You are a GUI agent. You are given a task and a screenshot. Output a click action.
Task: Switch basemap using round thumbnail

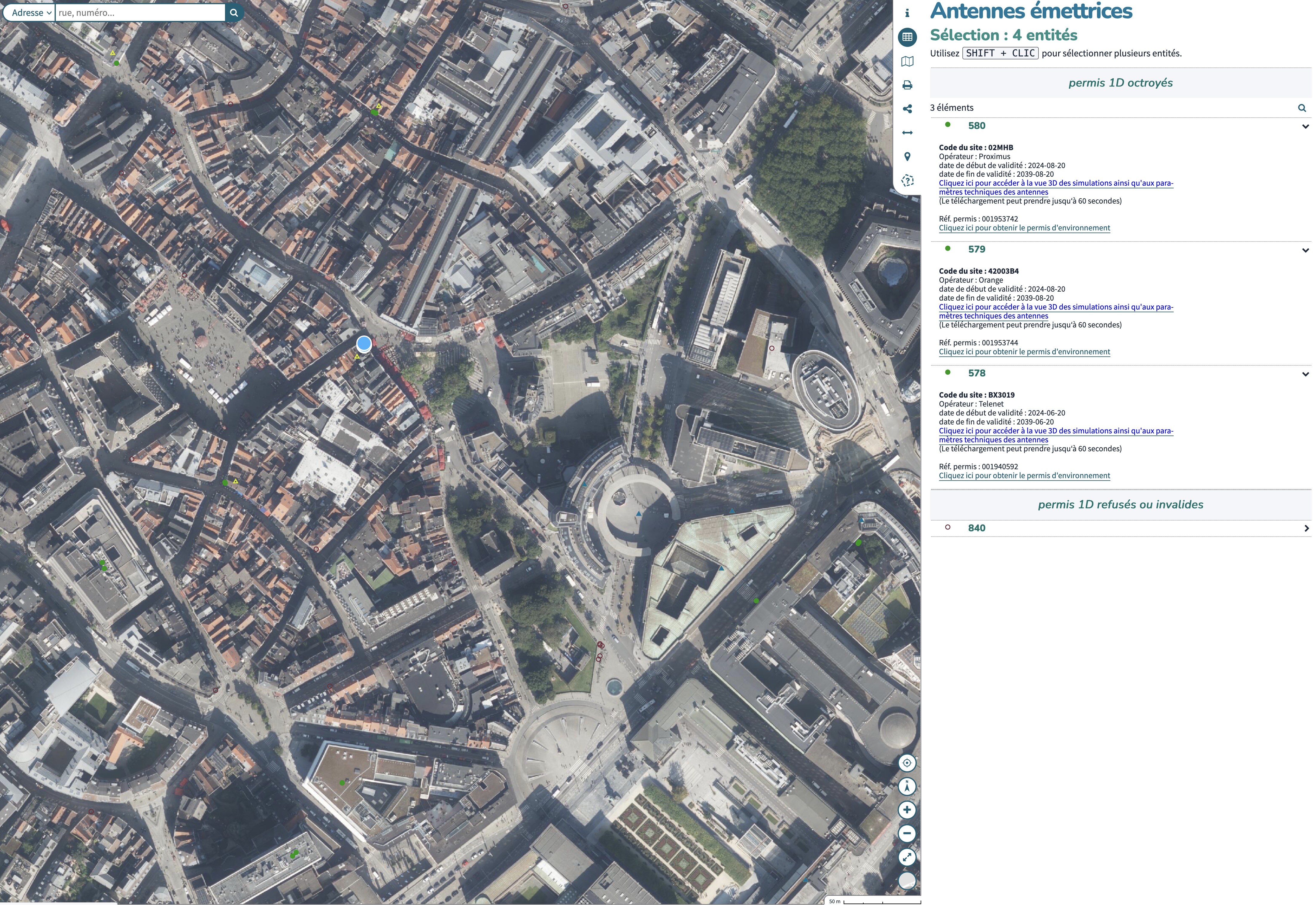click(907, 881)
